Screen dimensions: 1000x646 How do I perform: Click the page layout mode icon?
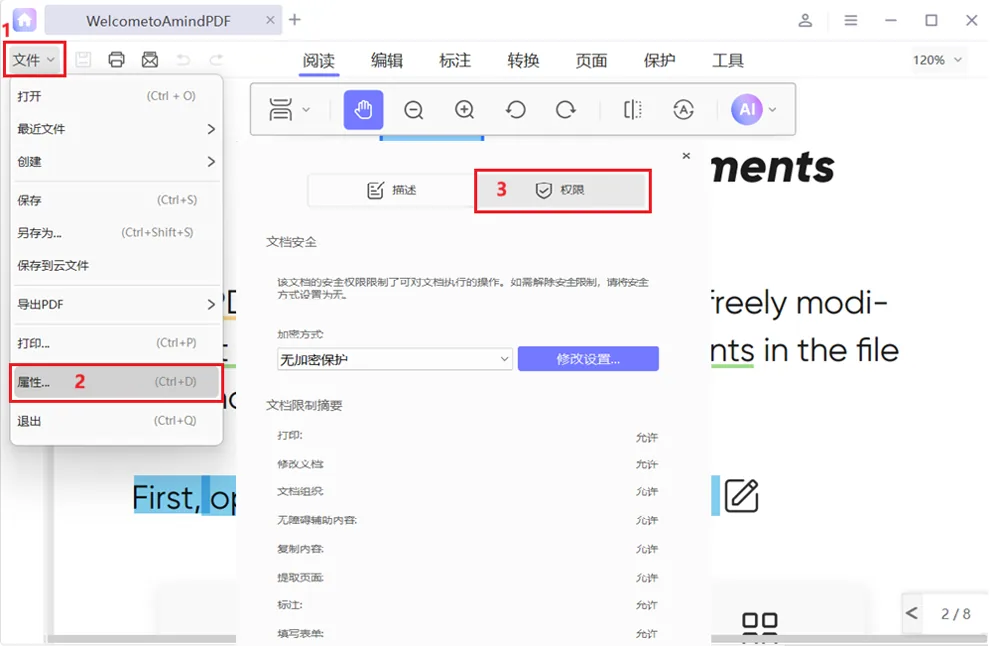pos(281,110)
